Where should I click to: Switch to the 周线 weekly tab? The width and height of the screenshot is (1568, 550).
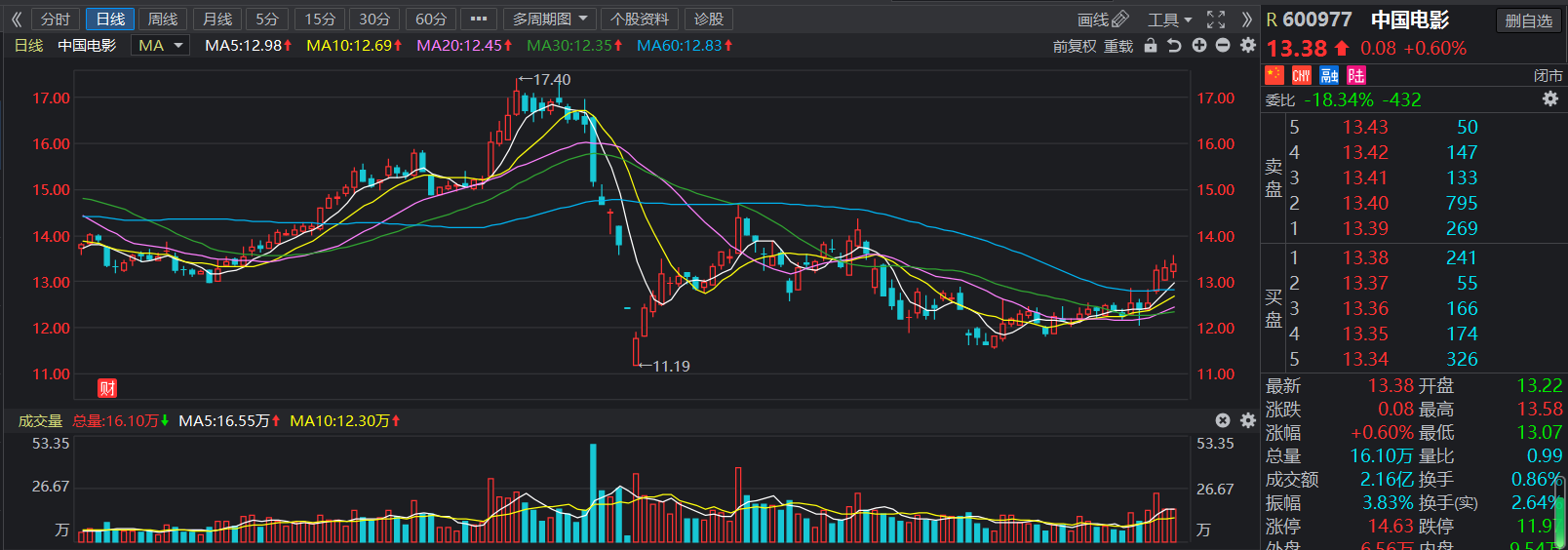click(x=163, y=20)
